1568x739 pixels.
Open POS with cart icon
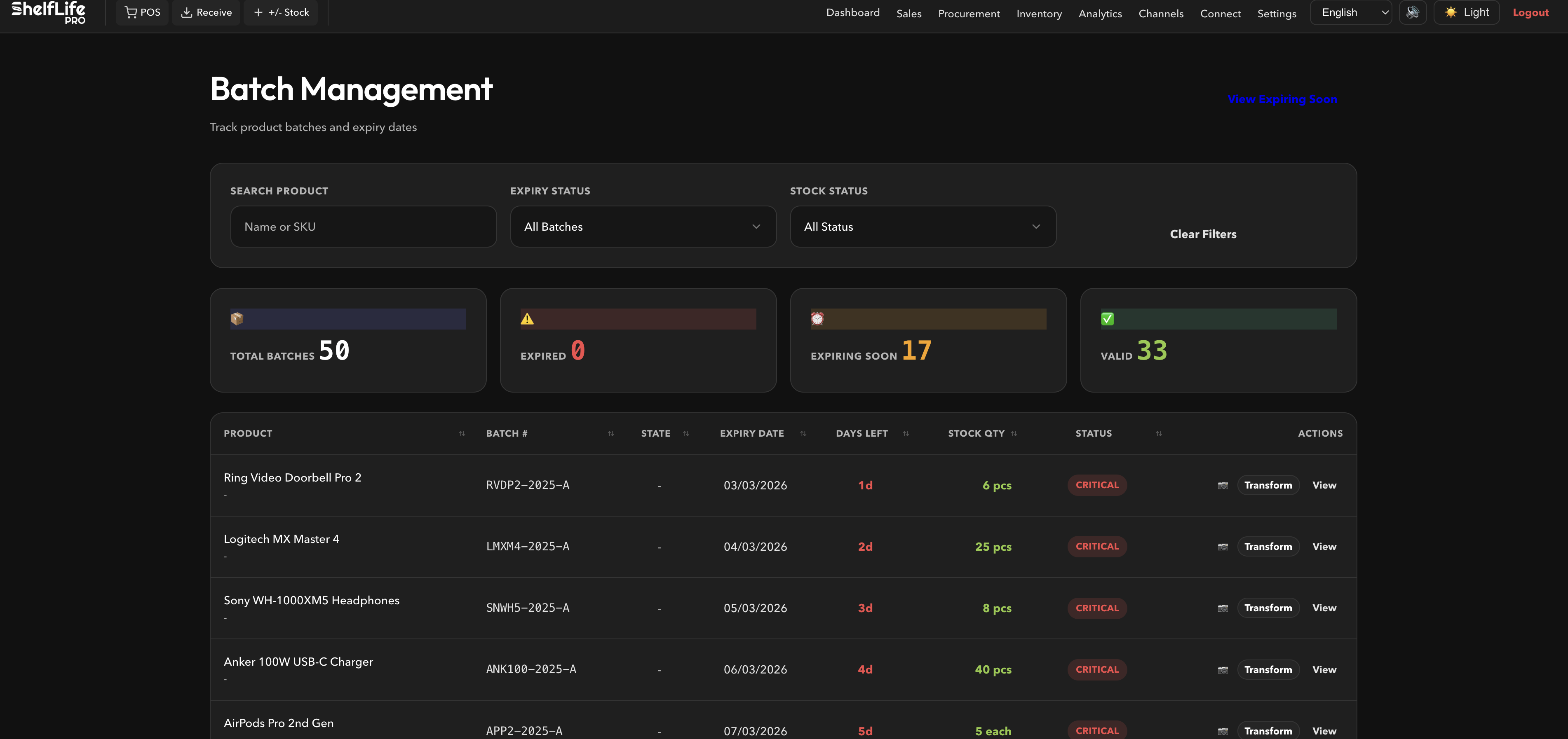click(x=143, y=13)
